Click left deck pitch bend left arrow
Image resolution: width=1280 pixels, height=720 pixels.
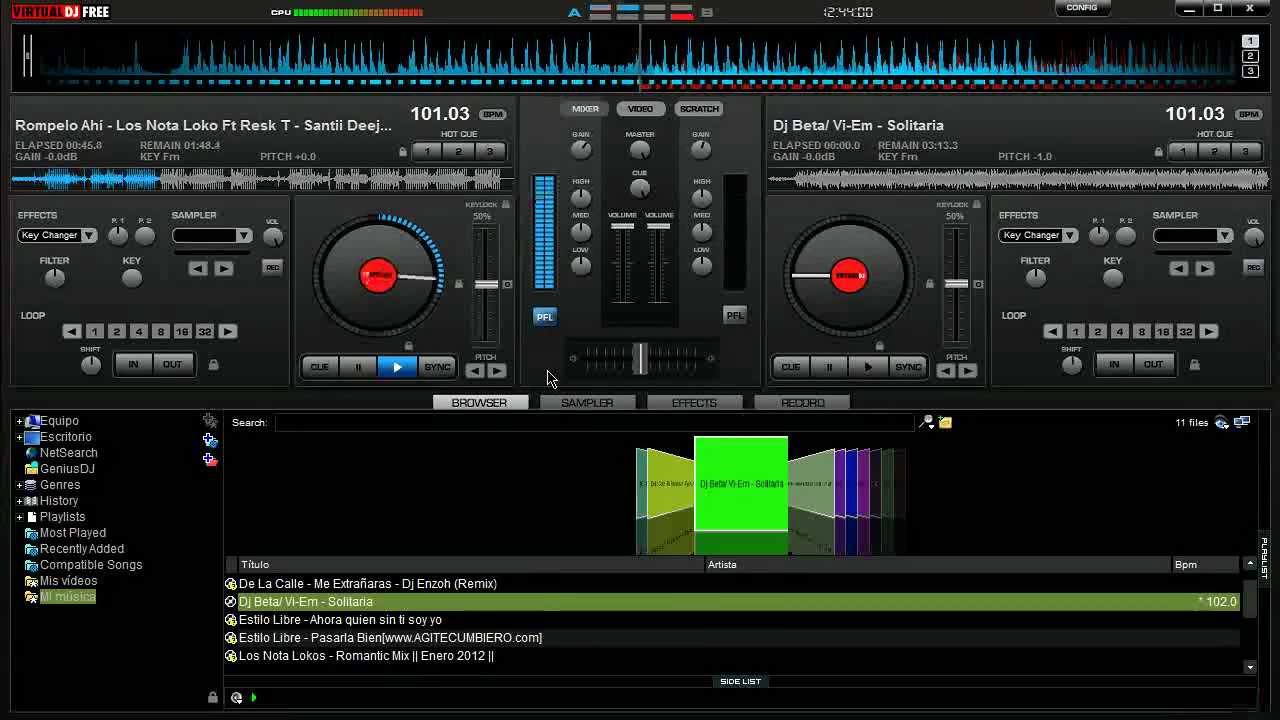click(x=475, y=371)
